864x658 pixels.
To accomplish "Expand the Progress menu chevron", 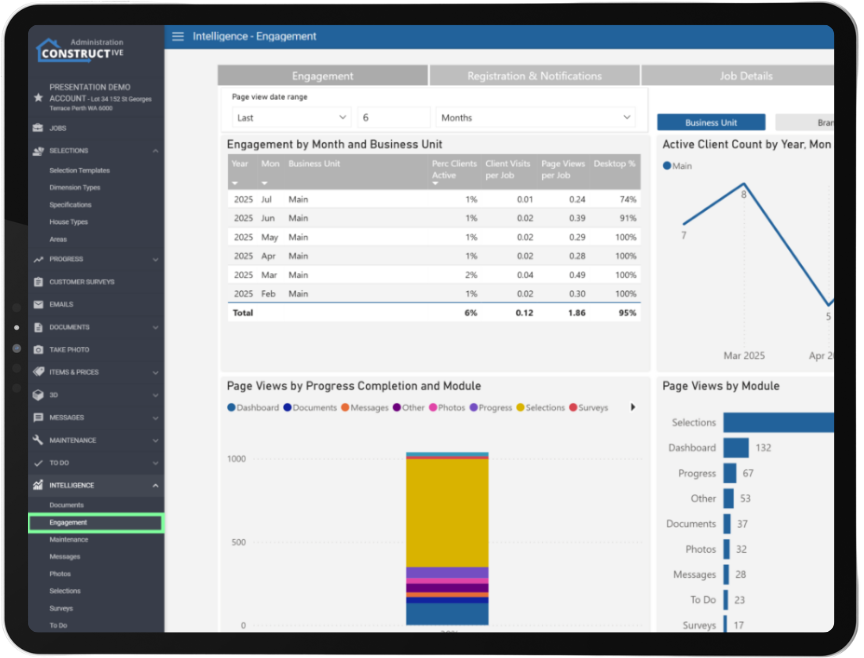I will [x=155, y=260].
